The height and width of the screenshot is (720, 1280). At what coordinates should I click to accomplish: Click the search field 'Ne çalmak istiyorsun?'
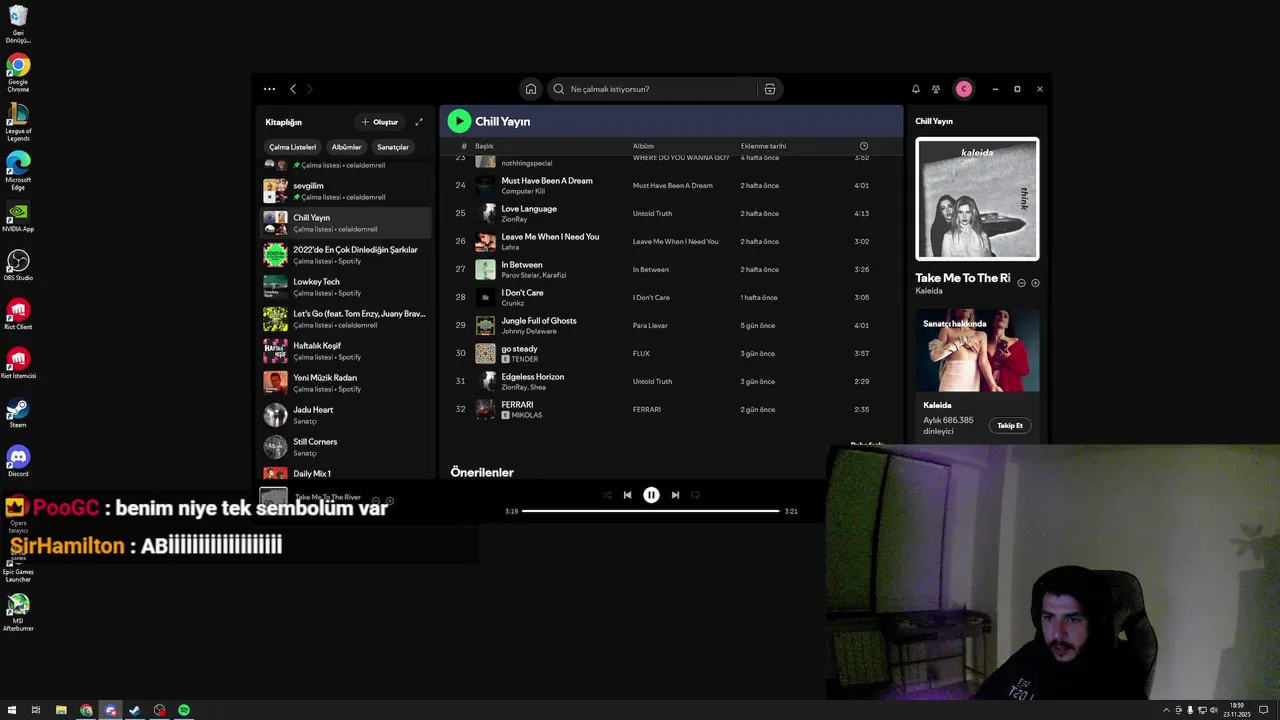coord(650,89)
